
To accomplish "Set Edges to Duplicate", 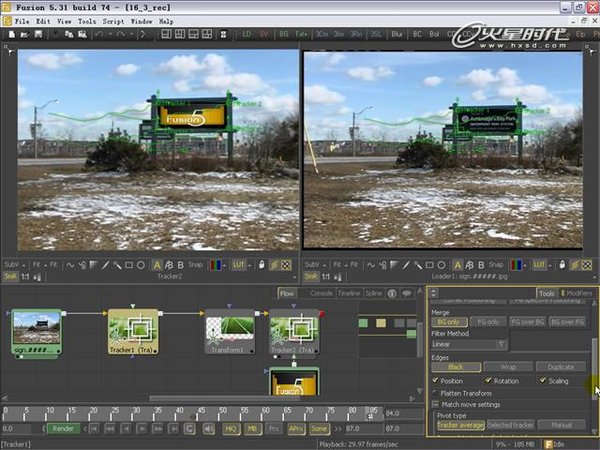I will 561,367.
